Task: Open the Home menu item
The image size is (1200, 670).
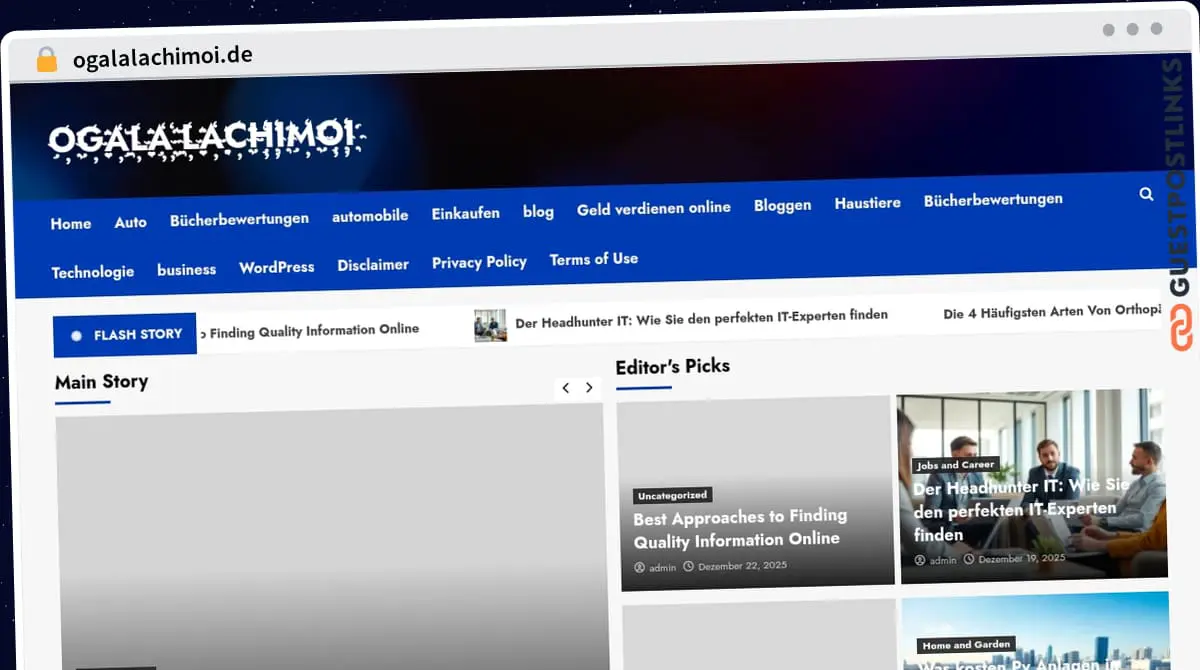Action: (x=71, y=223)
